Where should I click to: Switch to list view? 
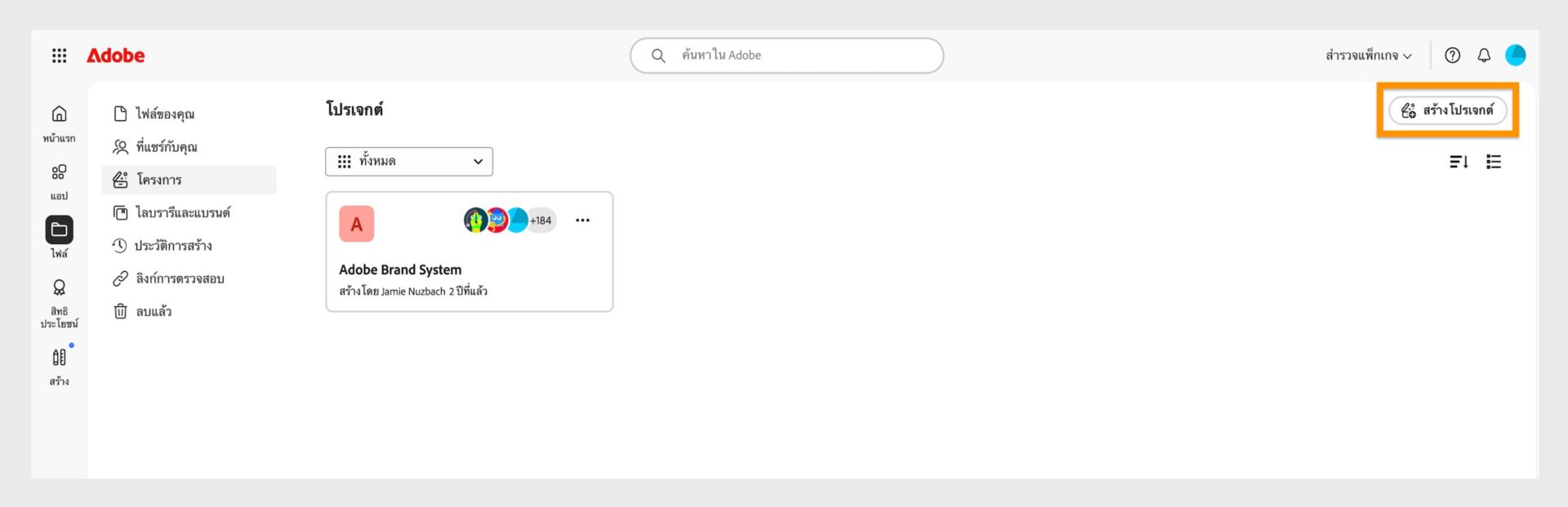pyautogui.click(x=1494, y=162)
